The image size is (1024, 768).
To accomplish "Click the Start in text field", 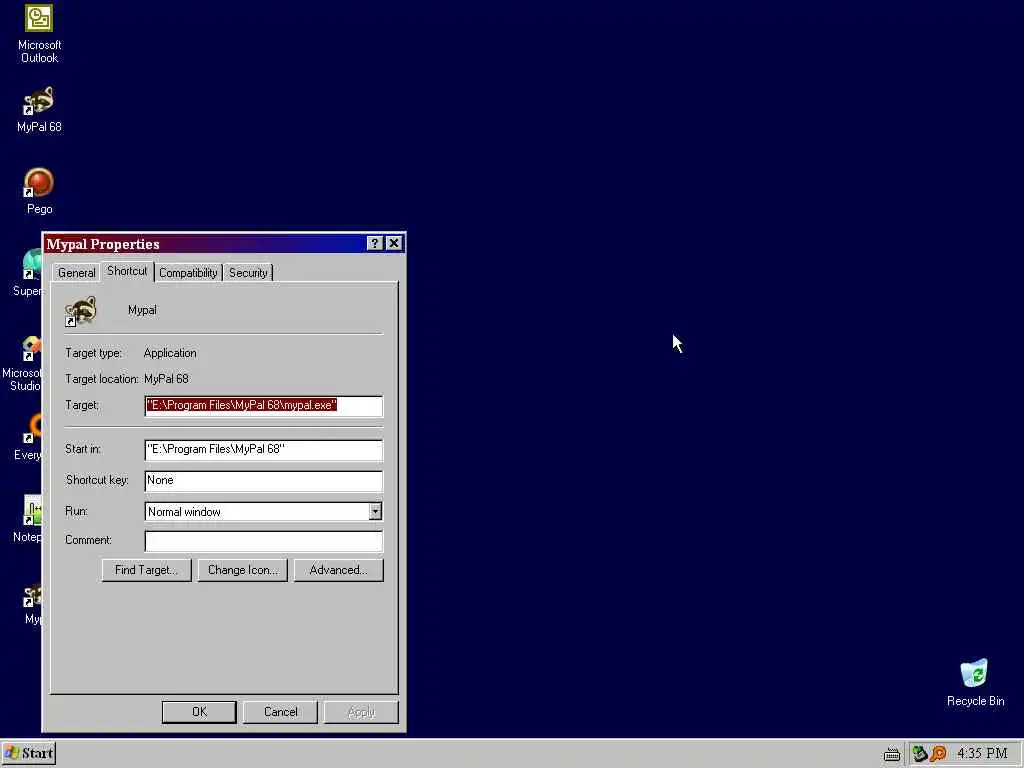I will tap(264, 449).
